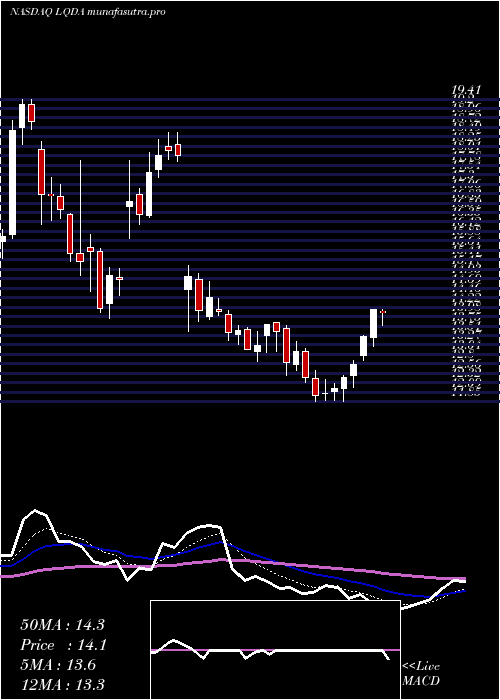Image resolution: width=500 pixels, height=700 pixels.
Task: Click the 12MA : 13.3 value
Action: click(x=62, y=684)
